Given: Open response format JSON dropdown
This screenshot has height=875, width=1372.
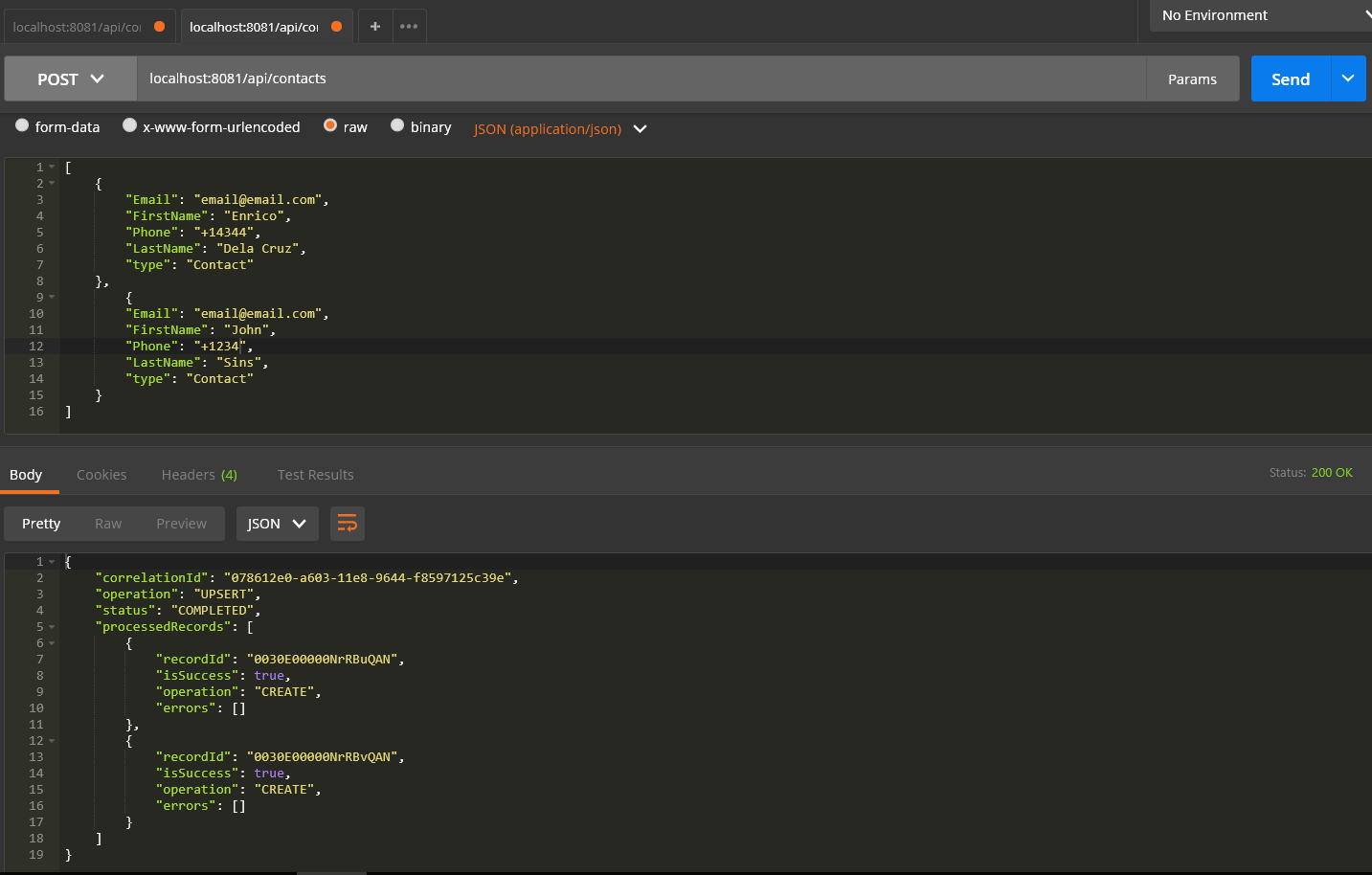Looking at the screenshot, I should (x=277, y=524).
